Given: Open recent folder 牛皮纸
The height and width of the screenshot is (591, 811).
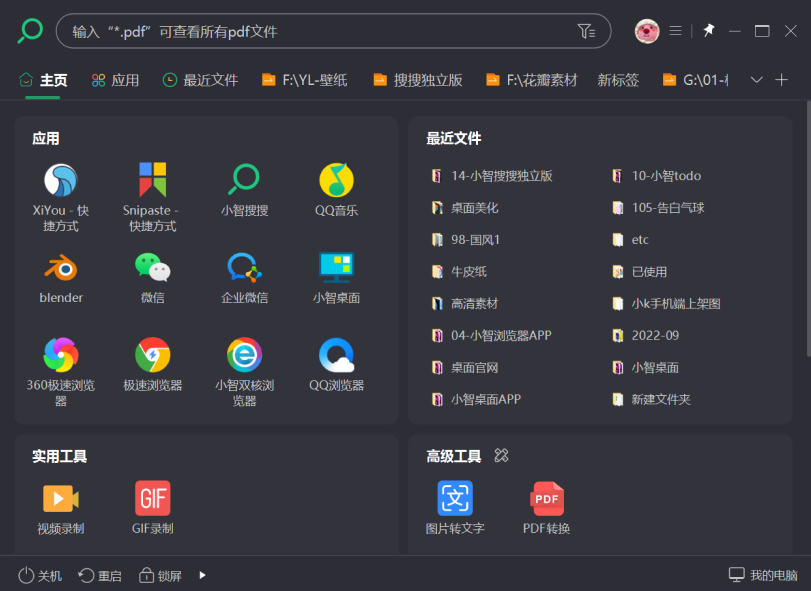Looking at the screenshot, I should pyautogui.click(x=459, y=271).
